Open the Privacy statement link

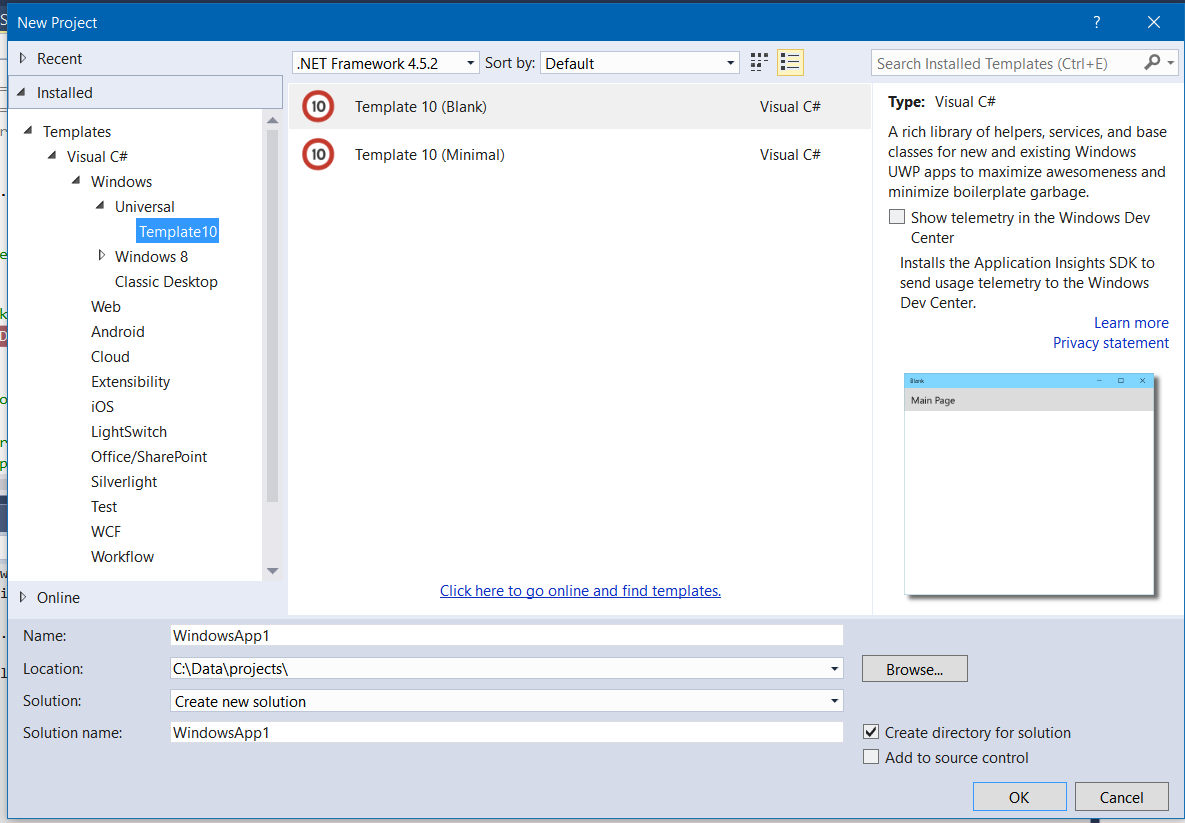tap(1110, 343)
